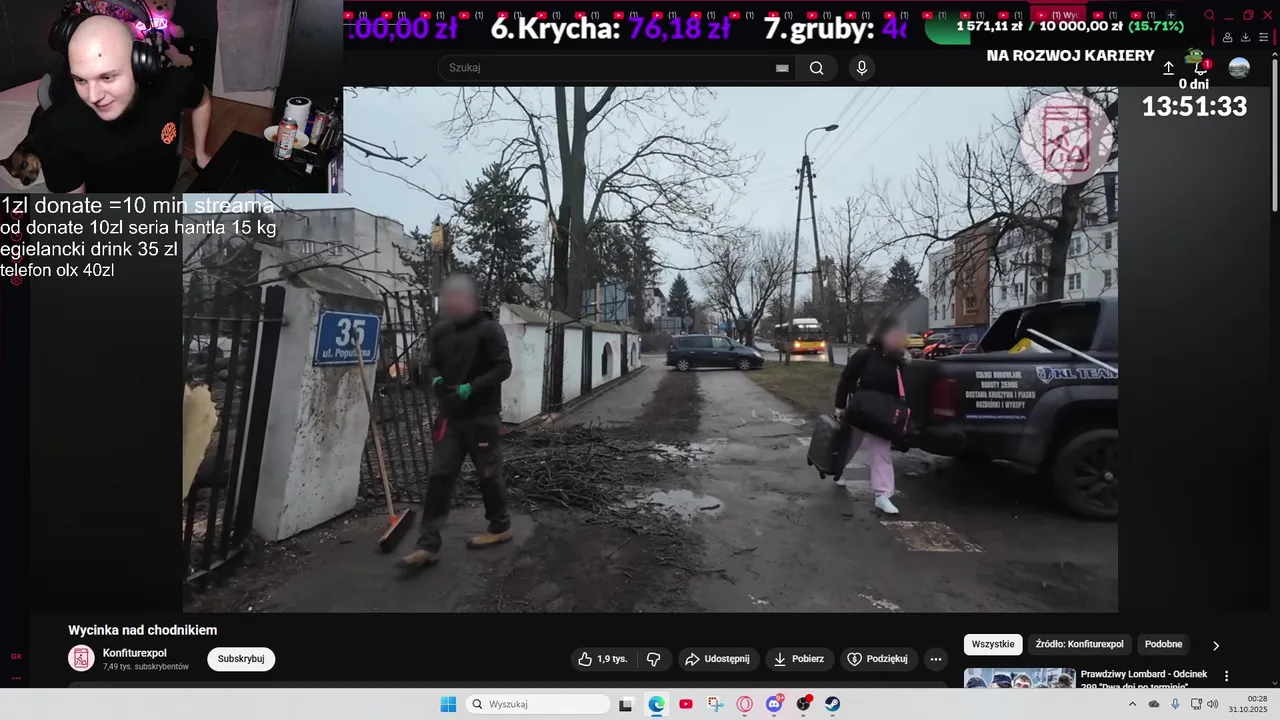This screenshot has height=720, width=1280.
Task: Click the "Pobierz" download button
Action: click(x=800, y=659)
